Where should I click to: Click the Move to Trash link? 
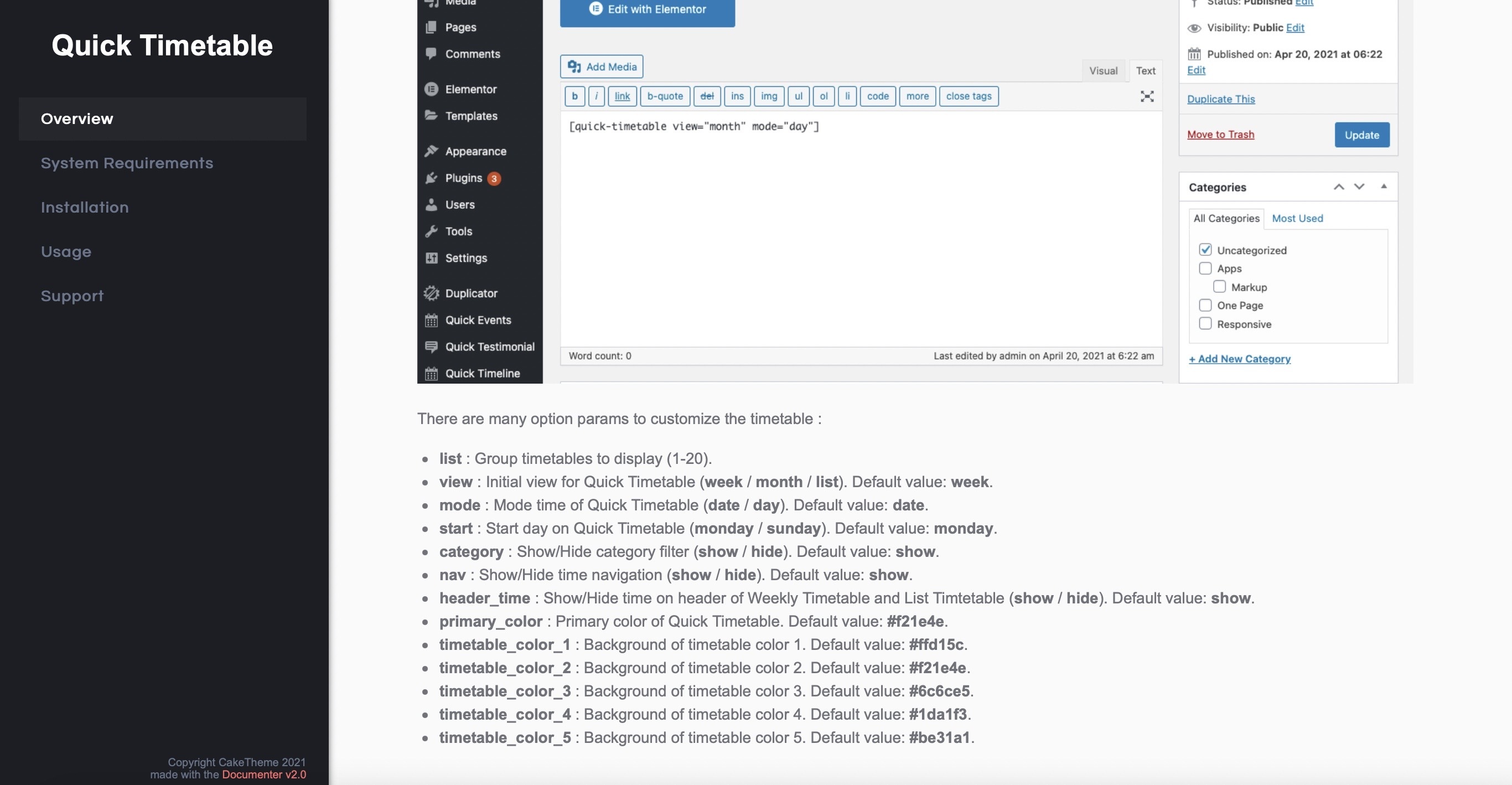tap(1220, 135)
